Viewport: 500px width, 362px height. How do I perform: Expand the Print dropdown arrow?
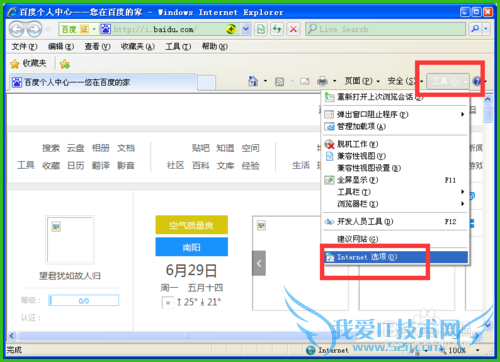[x=335, y=81]
